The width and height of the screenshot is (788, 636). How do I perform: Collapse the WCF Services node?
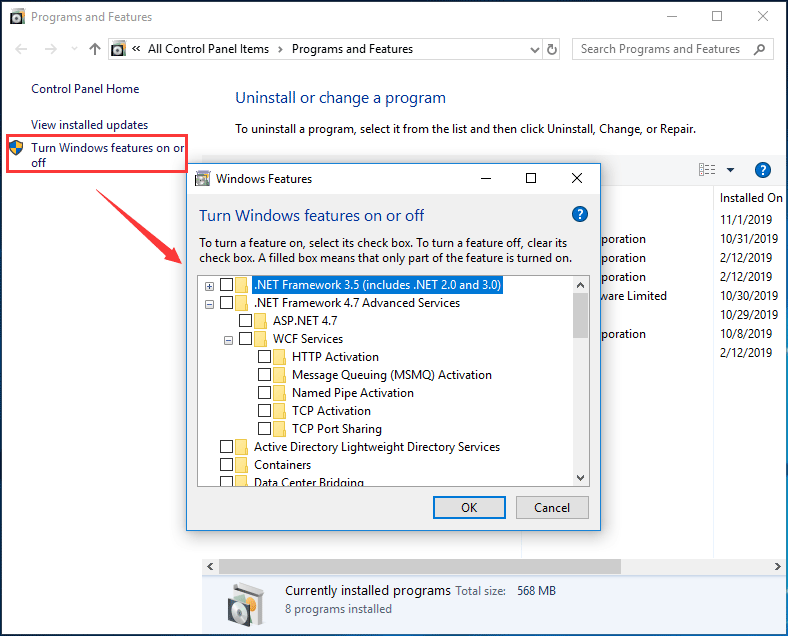[x=228, y=341]
